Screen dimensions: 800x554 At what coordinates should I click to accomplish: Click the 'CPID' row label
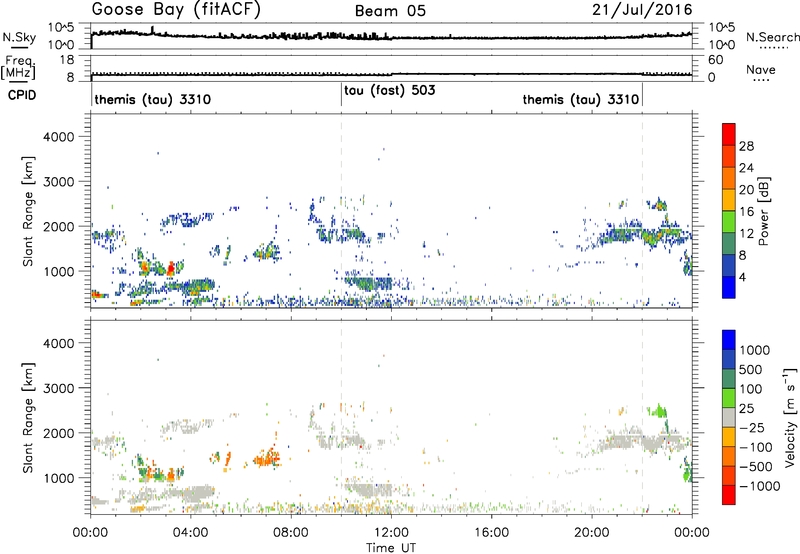click(22, 95)
